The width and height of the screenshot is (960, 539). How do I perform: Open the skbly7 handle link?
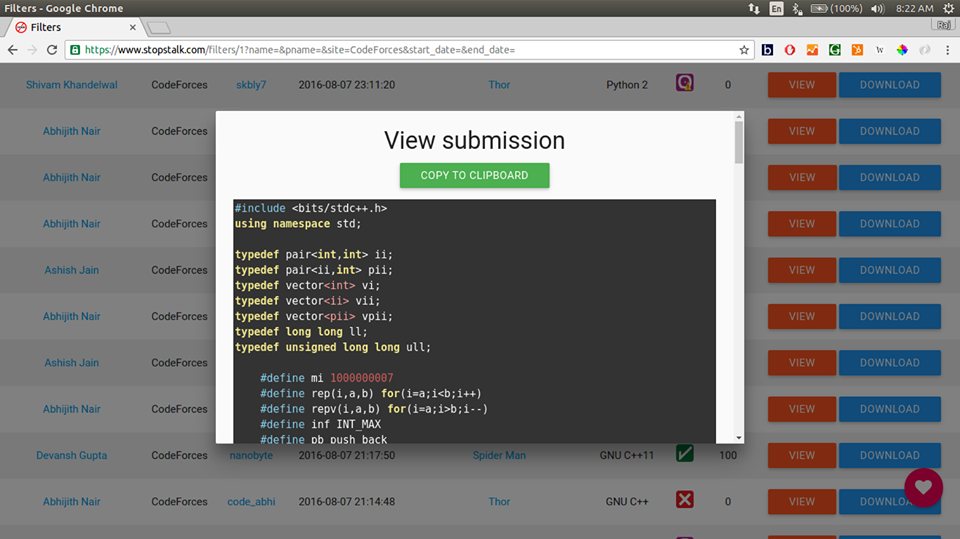(251, 85)
